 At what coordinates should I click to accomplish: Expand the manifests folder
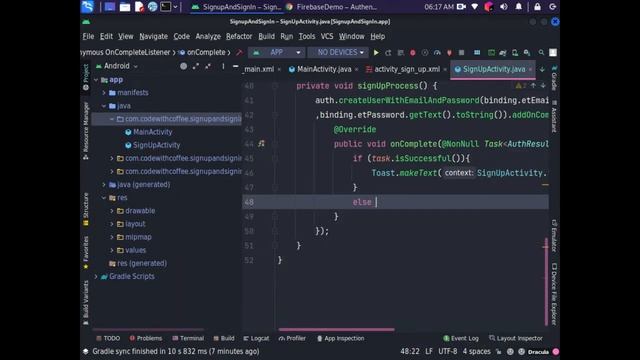coord(104,93)
